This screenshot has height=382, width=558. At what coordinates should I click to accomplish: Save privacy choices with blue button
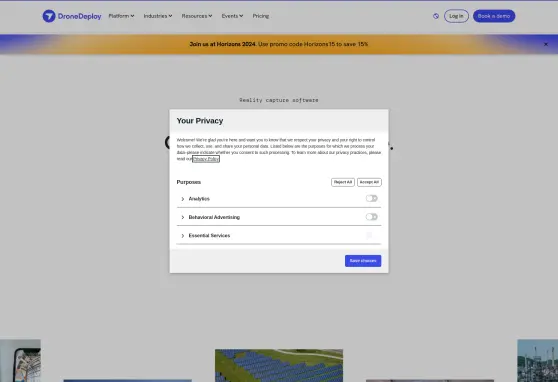point(363,261)
